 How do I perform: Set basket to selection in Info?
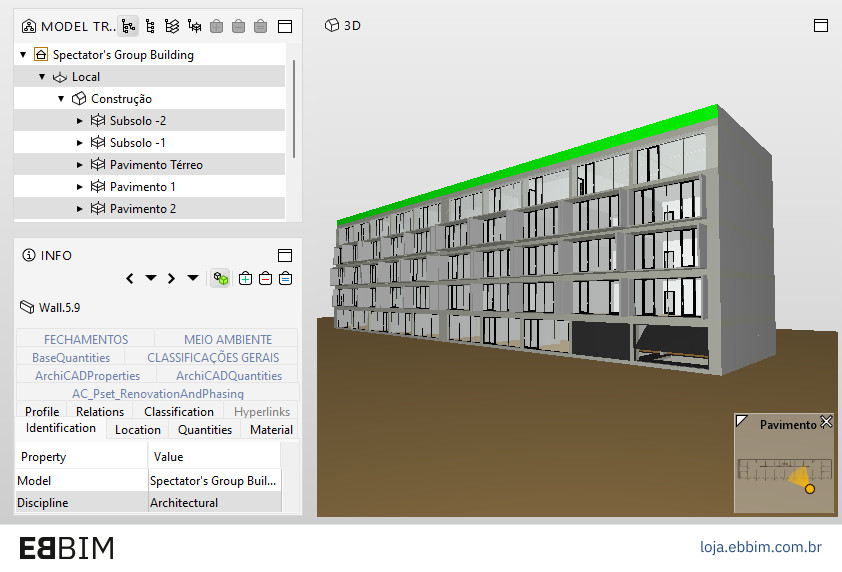pos(286,278)
